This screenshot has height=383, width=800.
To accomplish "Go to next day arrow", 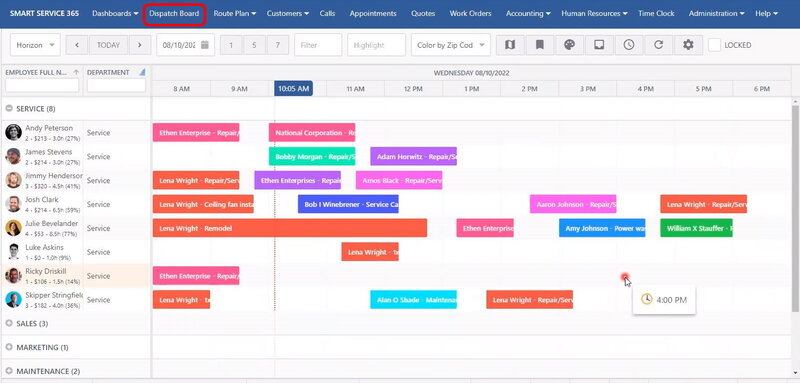I will point(139,45).
